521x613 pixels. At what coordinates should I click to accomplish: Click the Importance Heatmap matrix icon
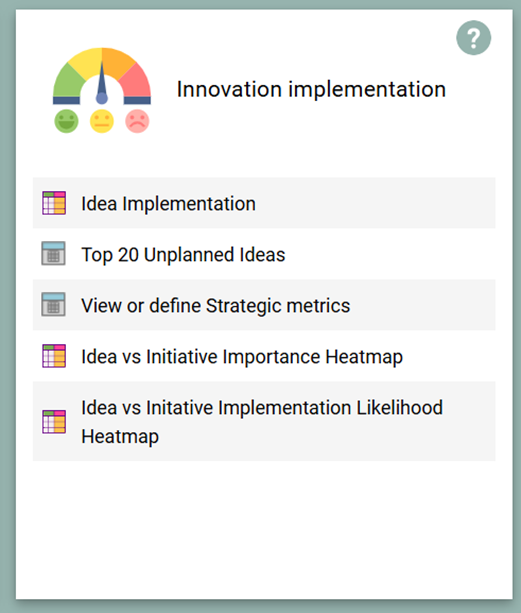[x=54, y=356]
